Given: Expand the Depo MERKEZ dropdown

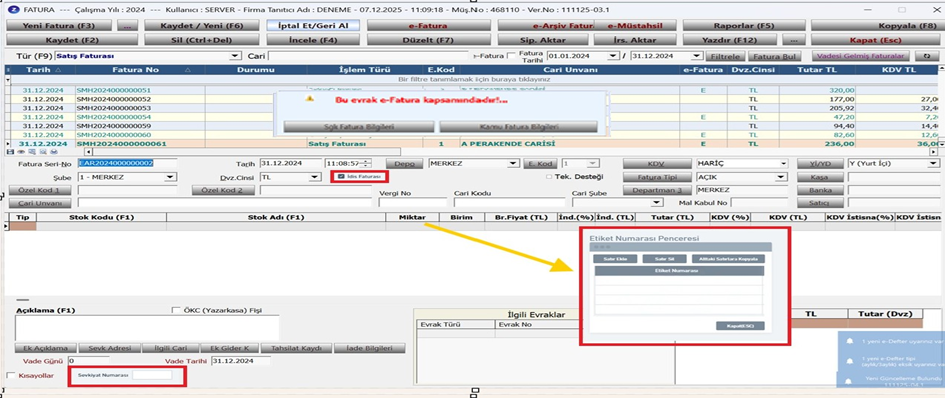Looking at the screenshot, I should pos(513,164).
